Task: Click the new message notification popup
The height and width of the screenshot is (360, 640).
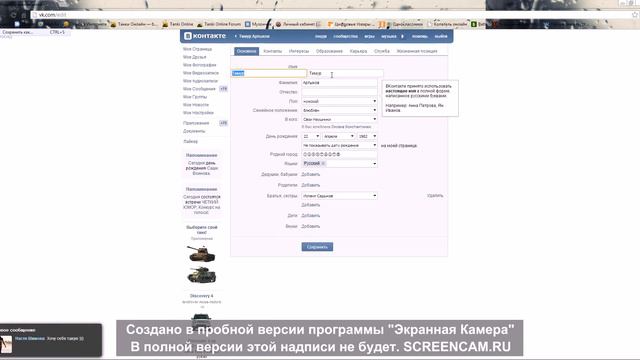Action: pyautogui.click(x=51, y=340)
